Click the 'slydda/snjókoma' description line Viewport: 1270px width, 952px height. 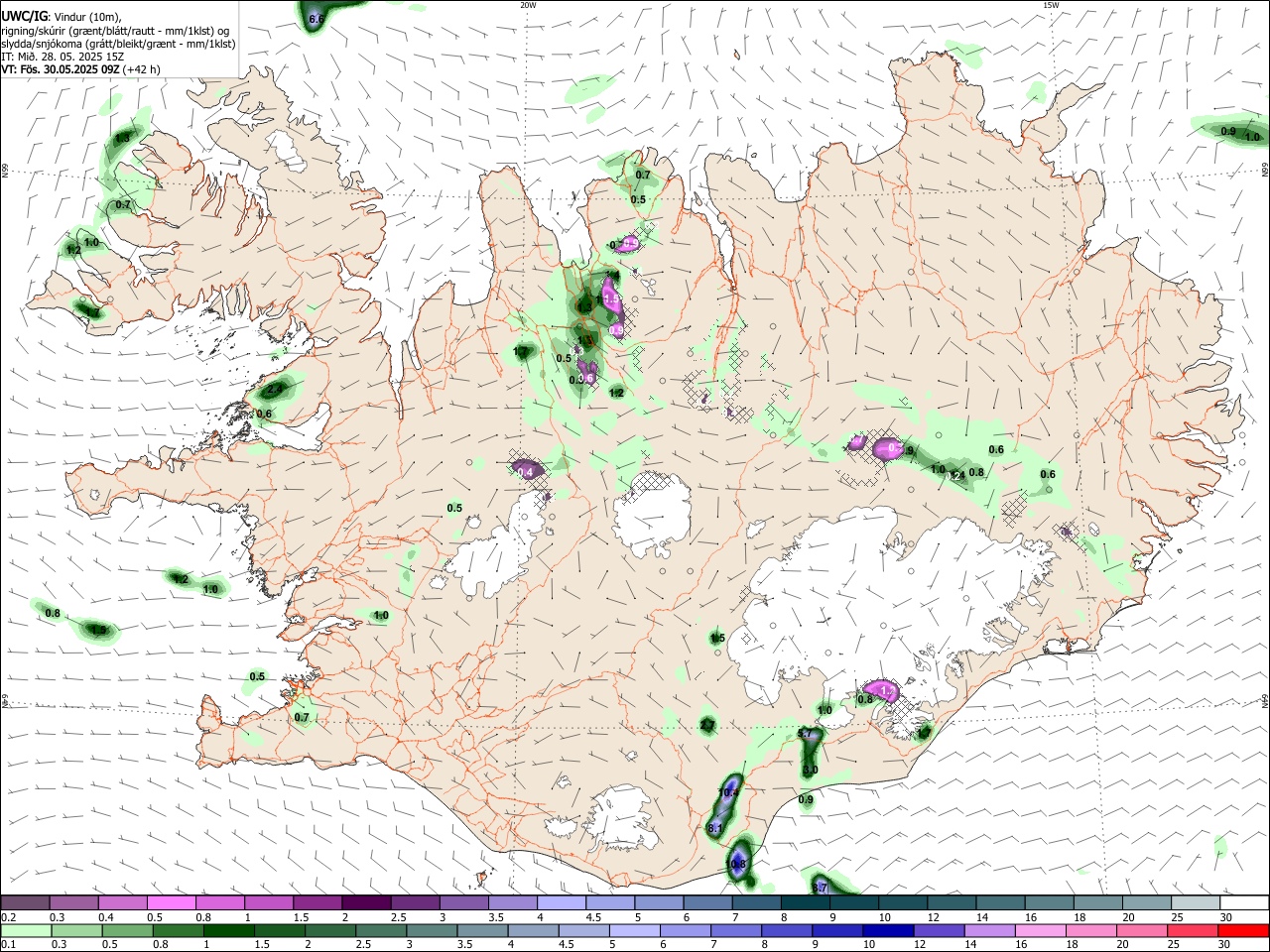pyautogui.click(x=118, y=44)
